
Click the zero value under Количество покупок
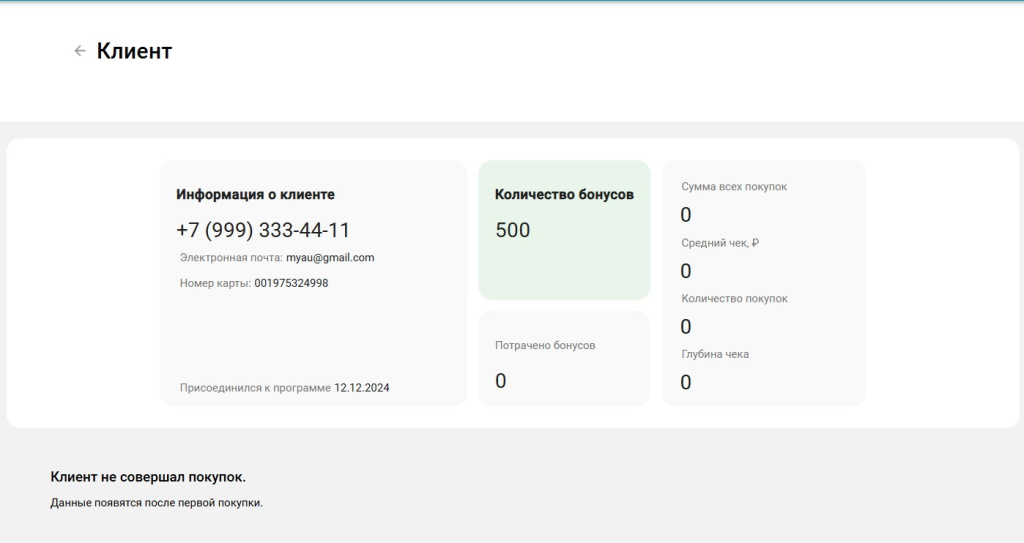point(686,326)
